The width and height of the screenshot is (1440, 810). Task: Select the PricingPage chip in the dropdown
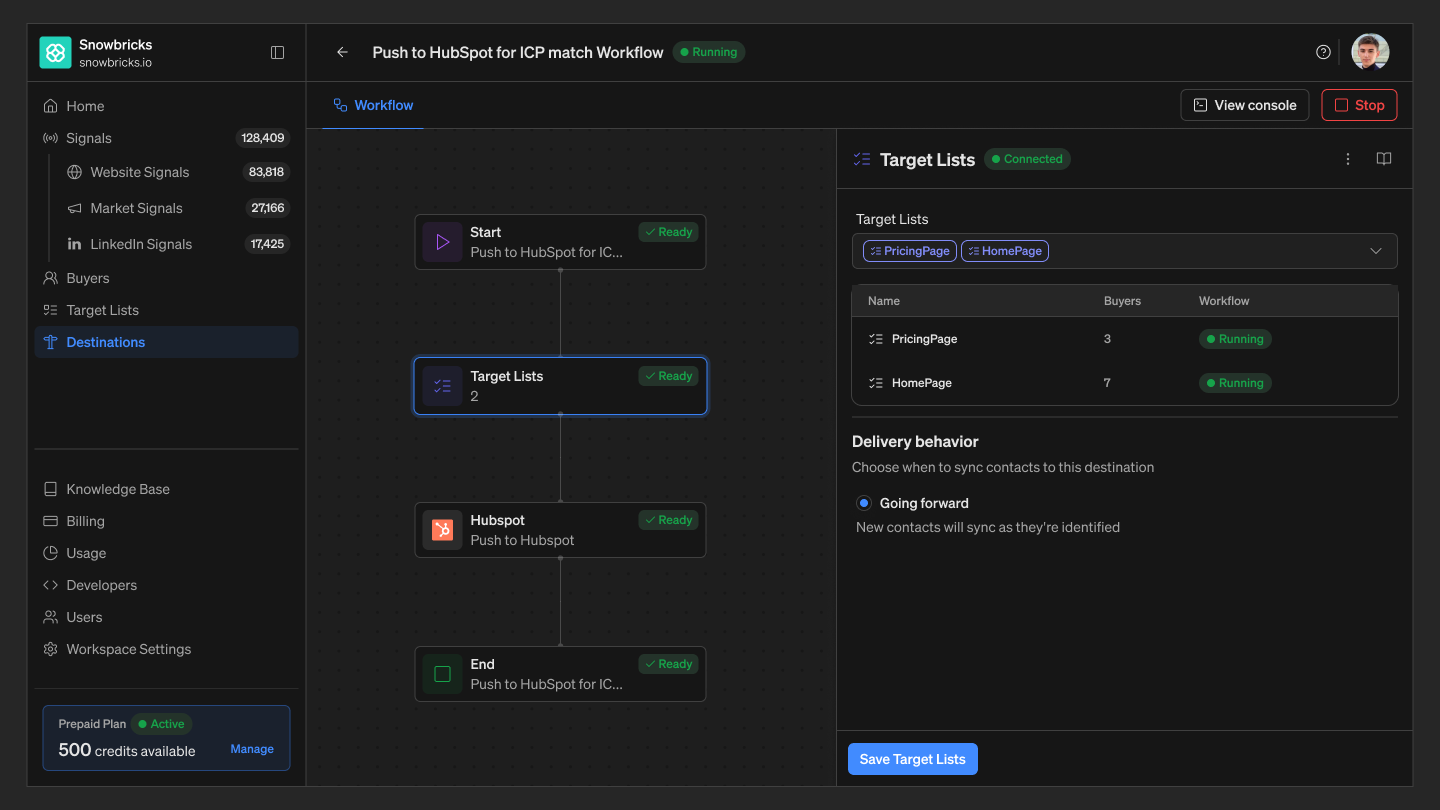pyautogui.click(x=910, y=251)
